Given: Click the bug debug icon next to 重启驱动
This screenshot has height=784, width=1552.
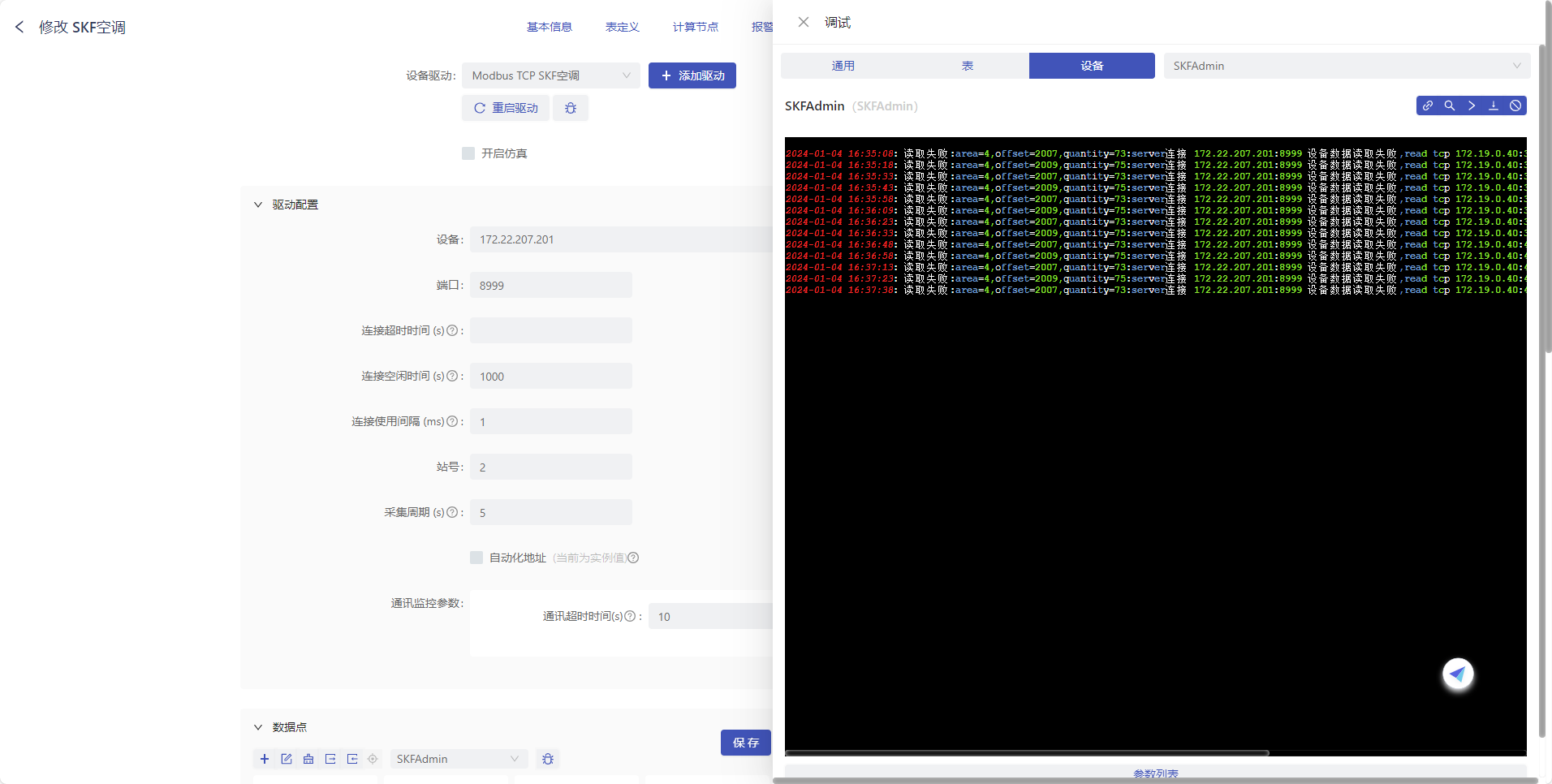Looking at the screenshot, I should pos(571,108).
